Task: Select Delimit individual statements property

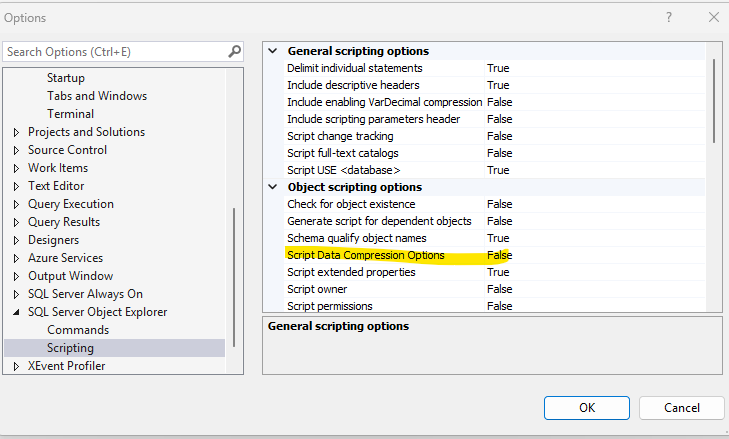Action: [x=355, y=68]
